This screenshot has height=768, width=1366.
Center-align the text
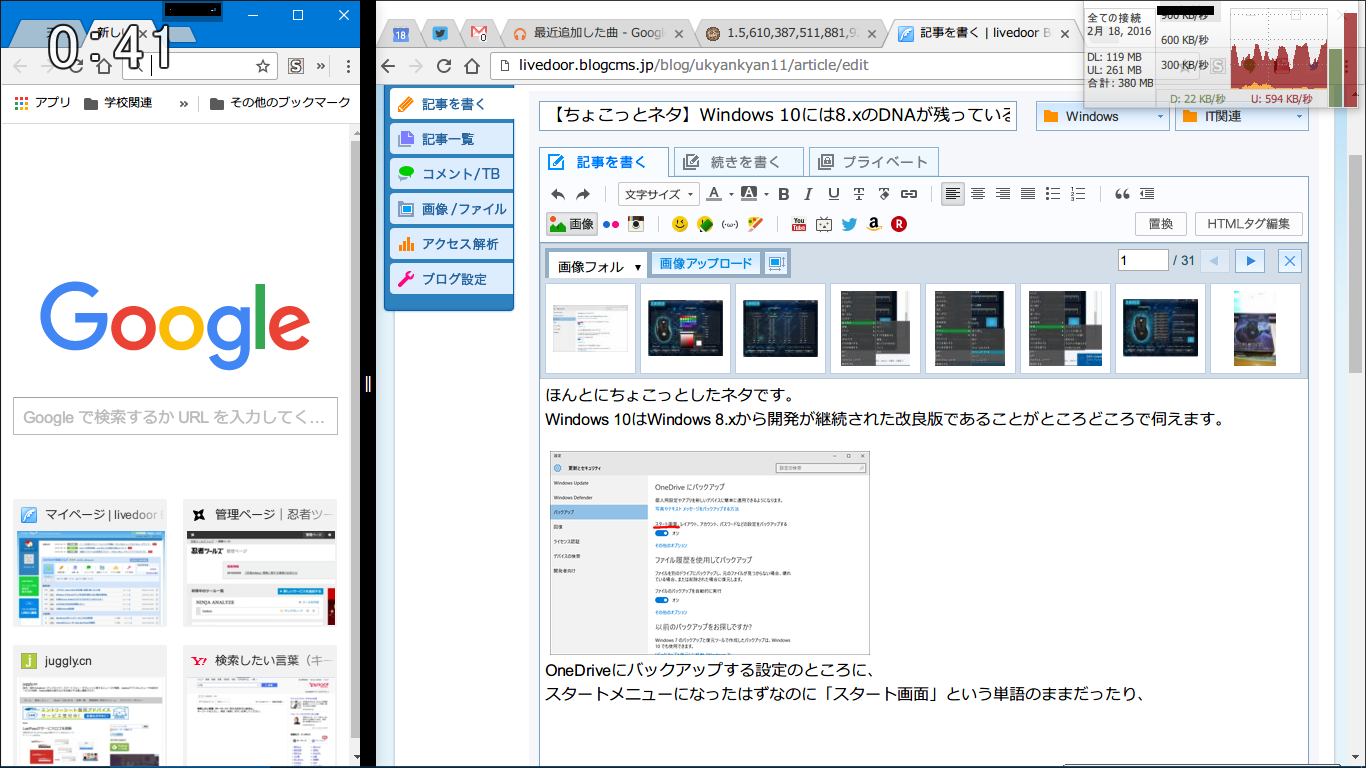click(978, 194)
